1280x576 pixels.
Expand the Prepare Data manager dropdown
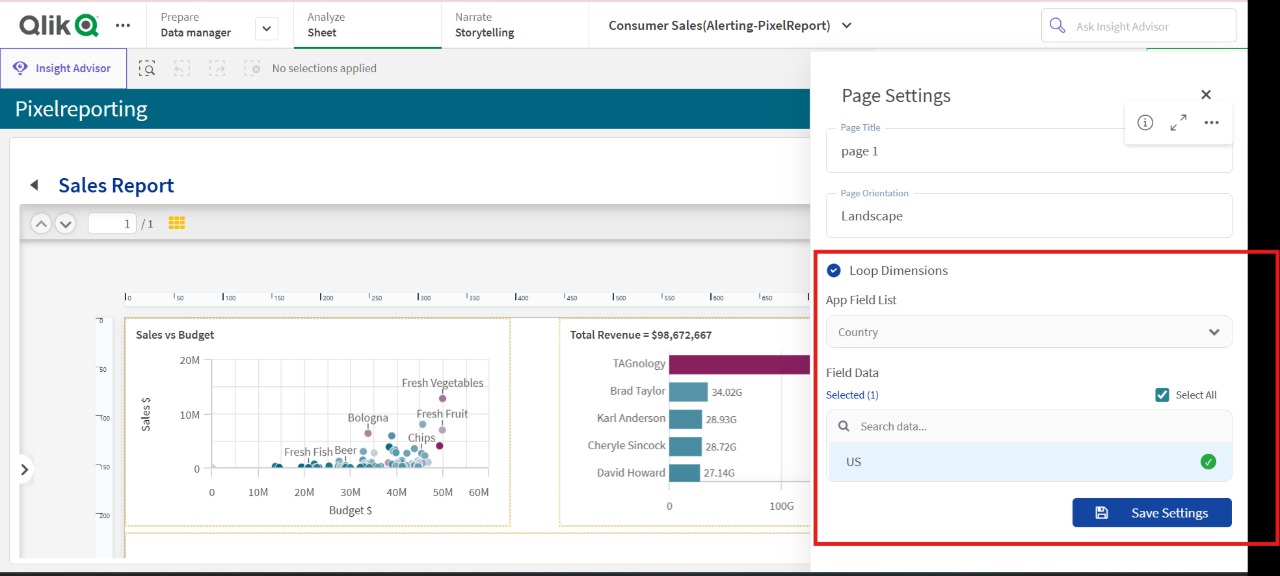click(266, 28)
